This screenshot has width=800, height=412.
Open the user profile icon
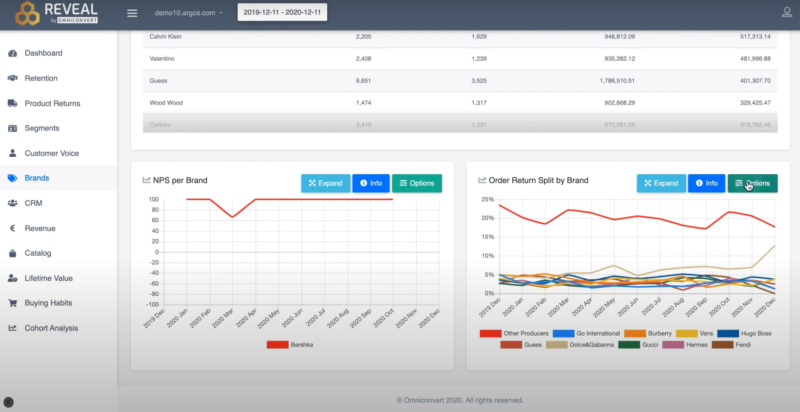[787, 12]
